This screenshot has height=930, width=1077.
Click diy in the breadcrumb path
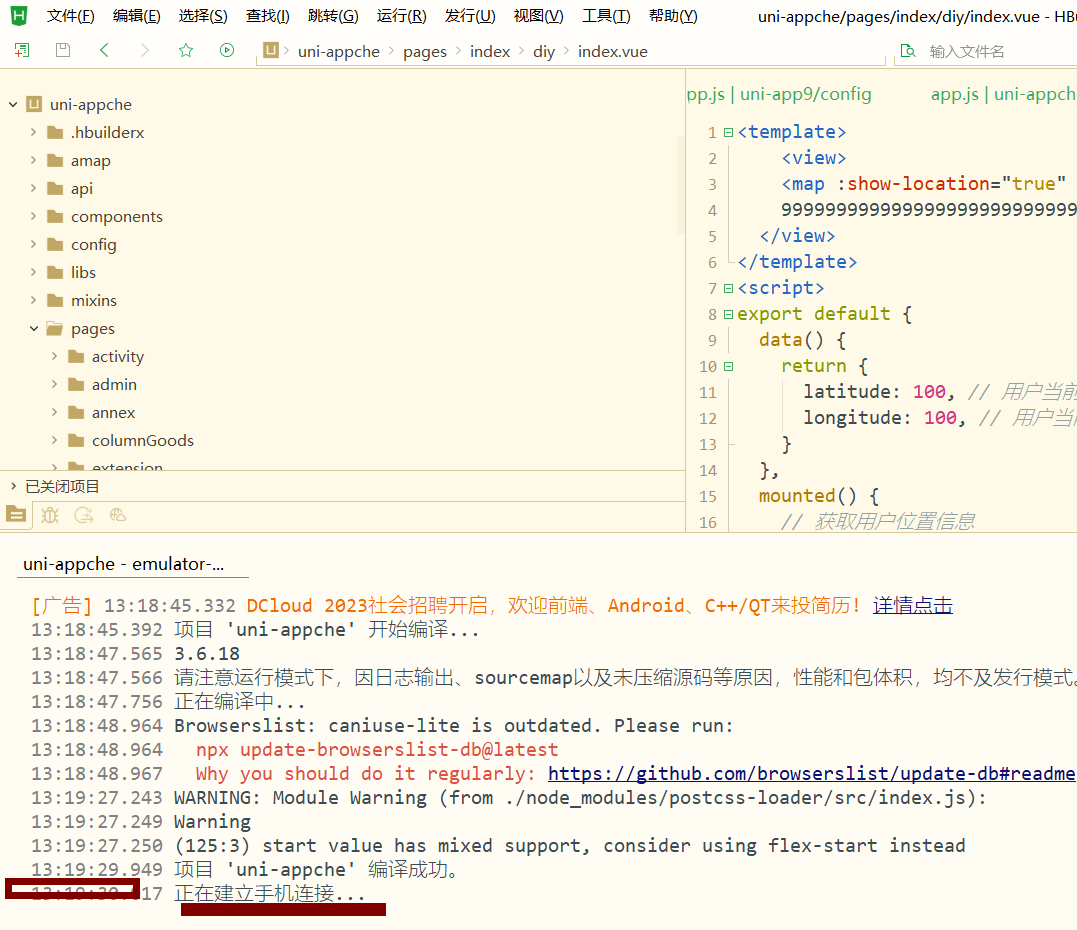tap(544, 52)
